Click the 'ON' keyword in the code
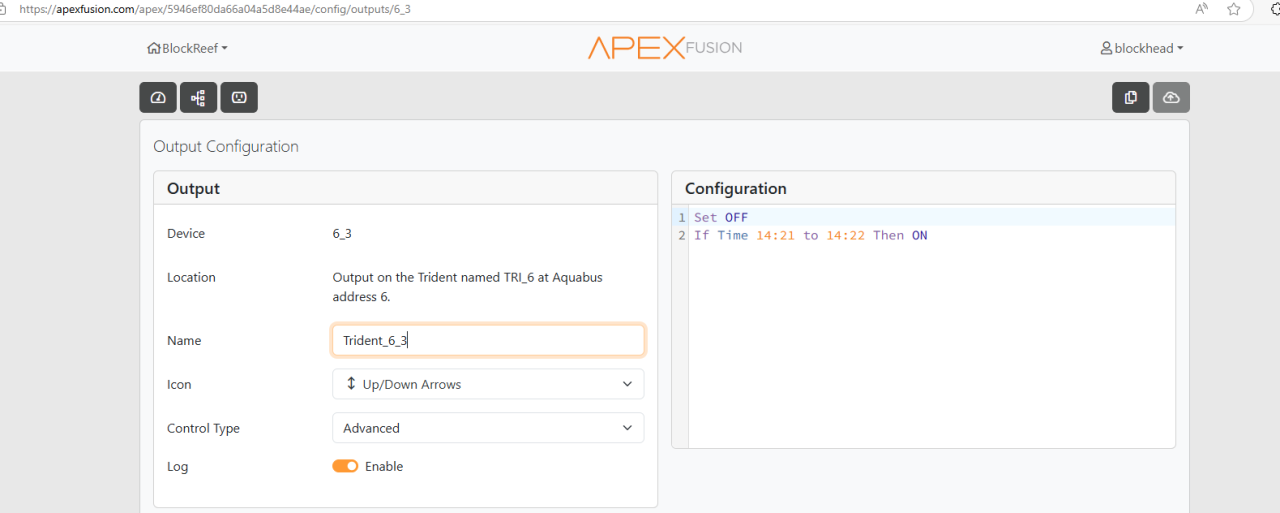 (x=919, y=235)
